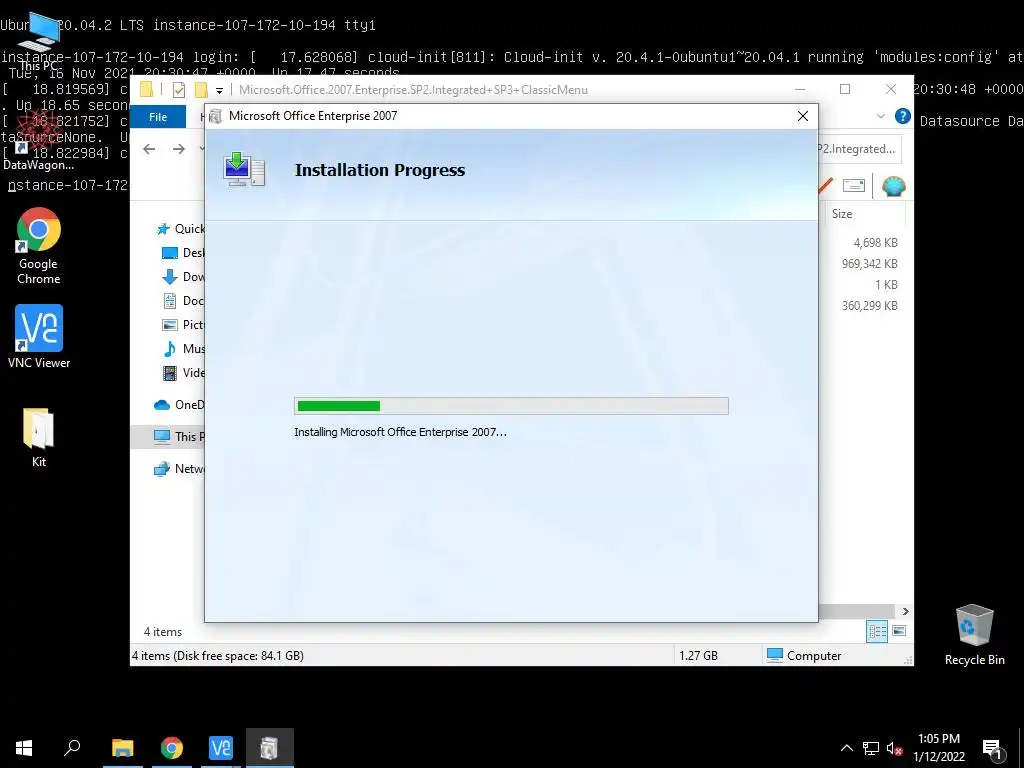Click Installation Progress heading

coord(380,170)
